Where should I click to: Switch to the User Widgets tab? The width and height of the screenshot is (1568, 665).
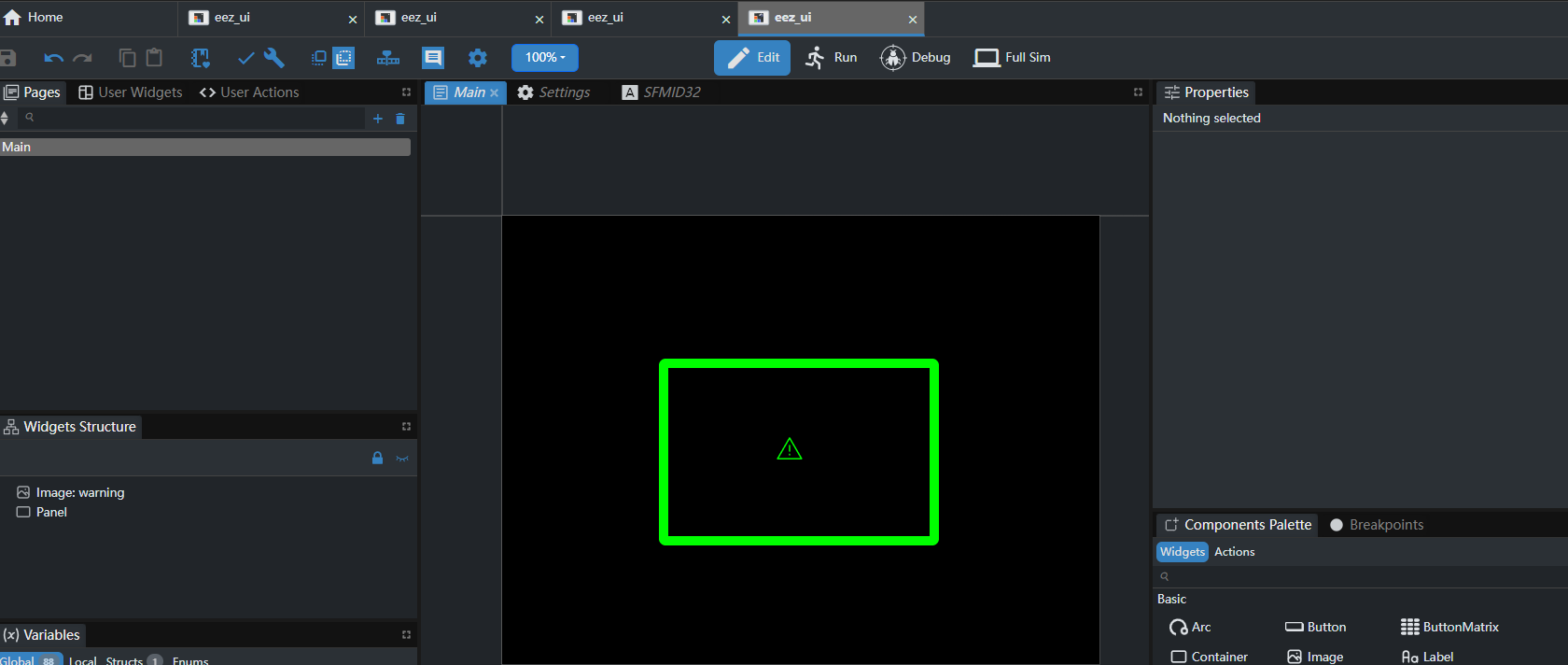pyautogui.click(x=131, y=92)
